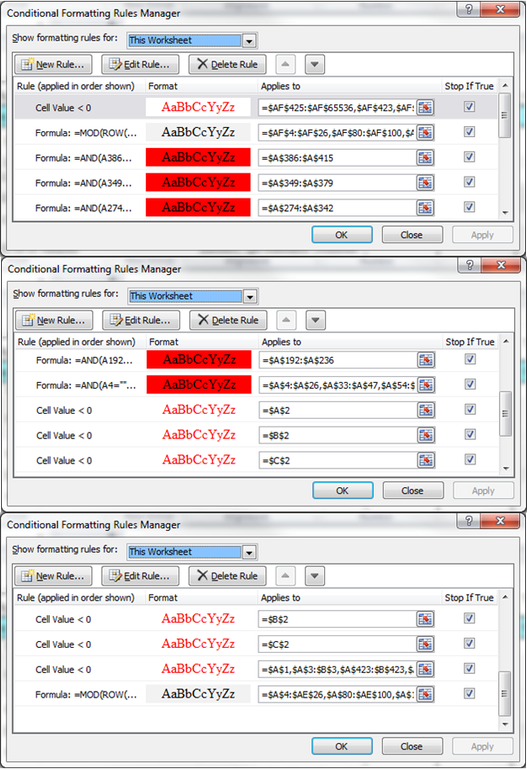This screenshot has width=527, height=769.
Task: Click range selector icon beside =$A$192:$A$236
Action: pos(426,360)
